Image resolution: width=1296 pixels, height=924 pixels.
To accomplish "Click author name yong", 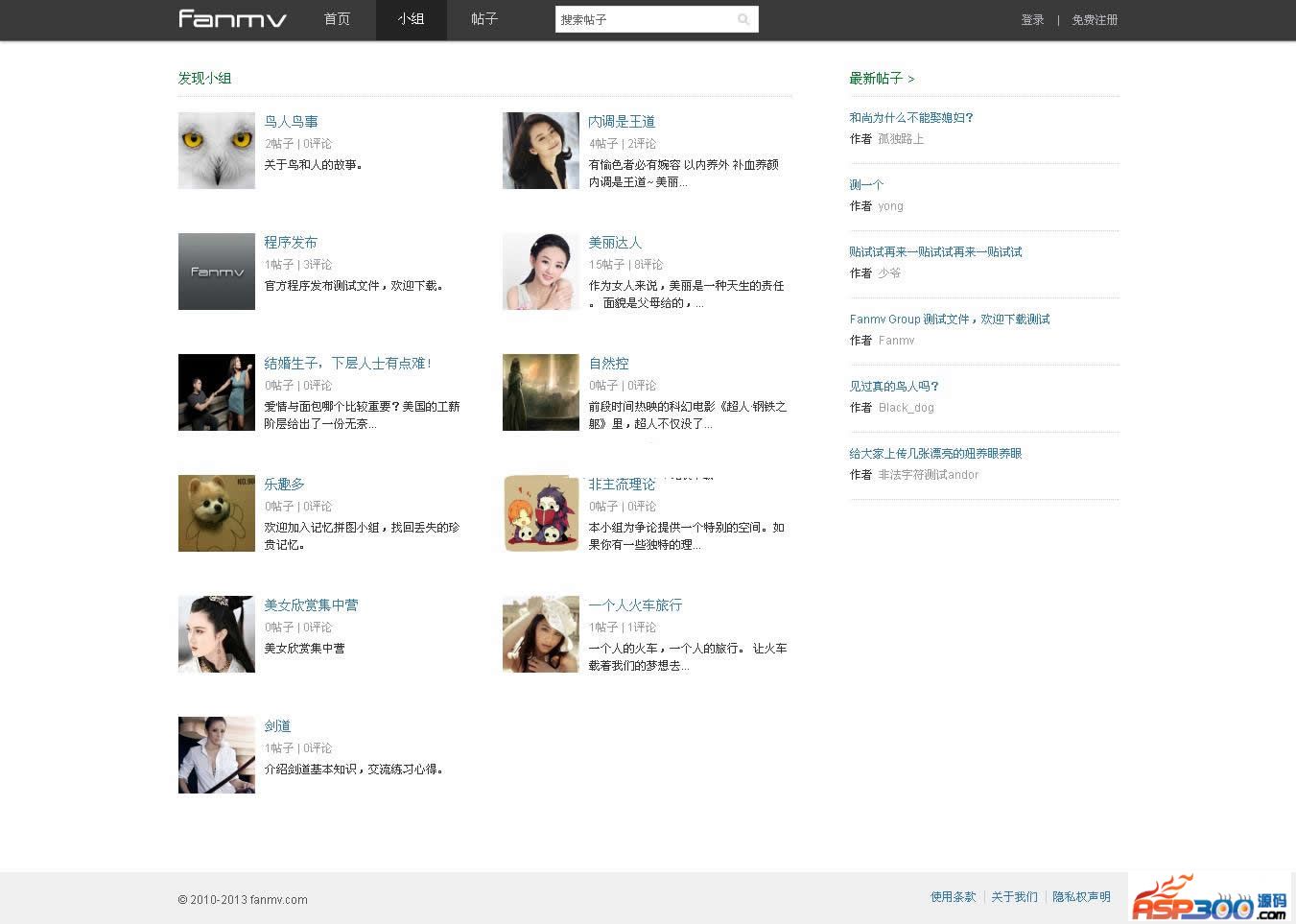I will tap(890, 206).
